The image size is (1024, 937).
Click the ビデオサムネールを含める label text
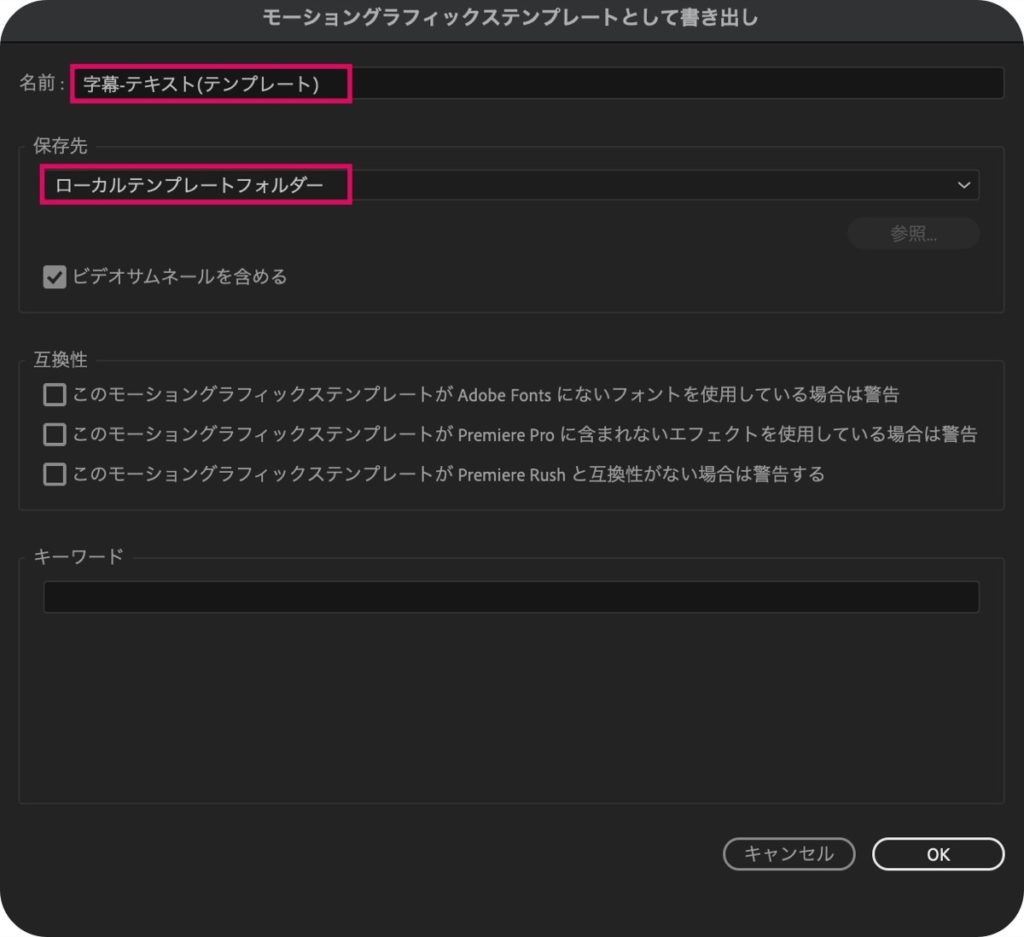click(180, 276)
